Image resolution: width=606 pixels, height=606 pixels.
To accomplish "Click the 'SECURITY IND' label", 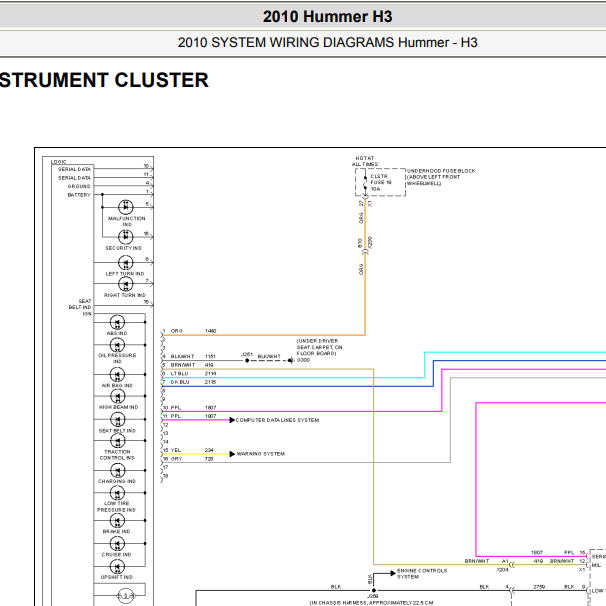I will tap(124, 248).
